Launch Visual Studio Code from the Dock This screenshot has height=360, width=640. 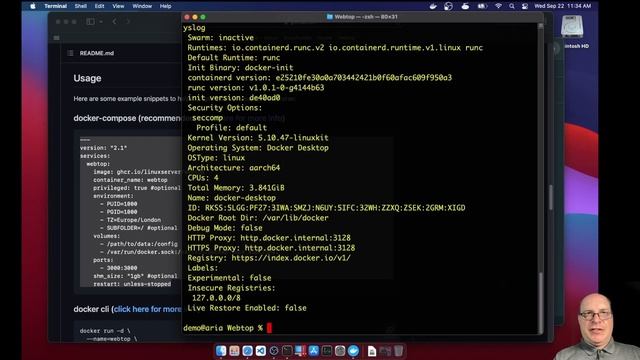tap(261, 351)
